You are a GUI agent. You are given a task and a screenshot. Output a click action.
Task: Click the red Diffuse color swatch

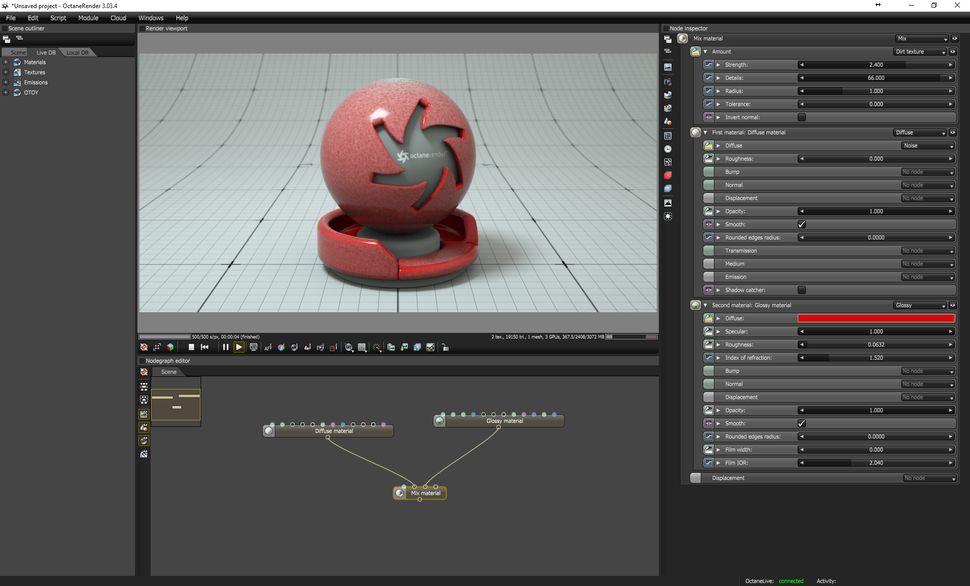click(x=877, y=318)
